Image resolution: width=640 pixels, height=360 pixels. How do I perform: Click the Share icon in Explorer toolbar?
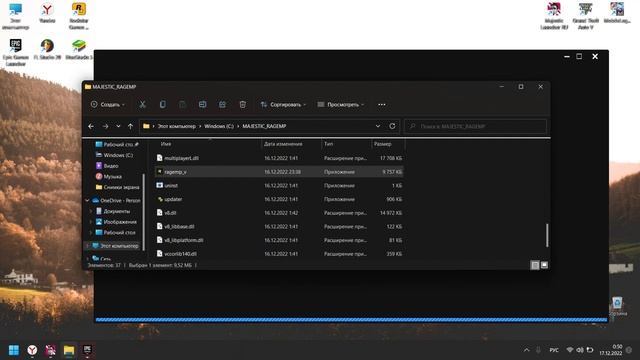coord(222,104)
